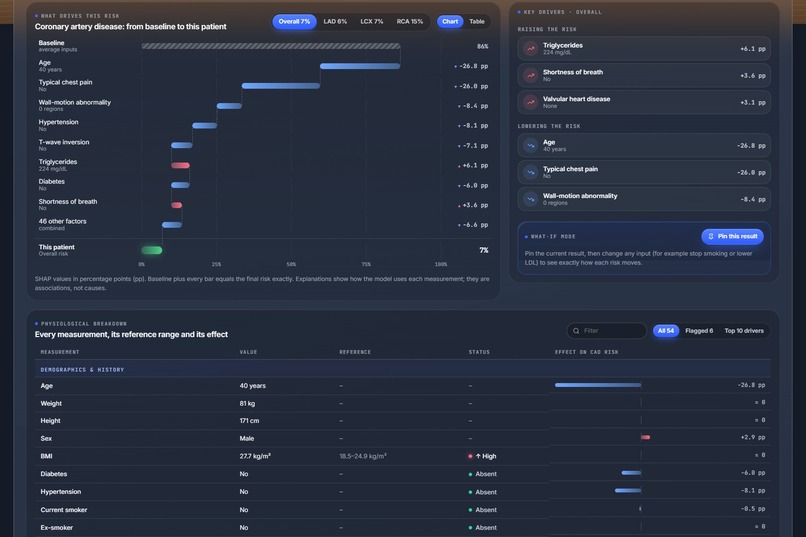Click the Wall-motion abnormality chart bar
The height and width of the screenshot is (537, 806).
[x=229, y=106]
